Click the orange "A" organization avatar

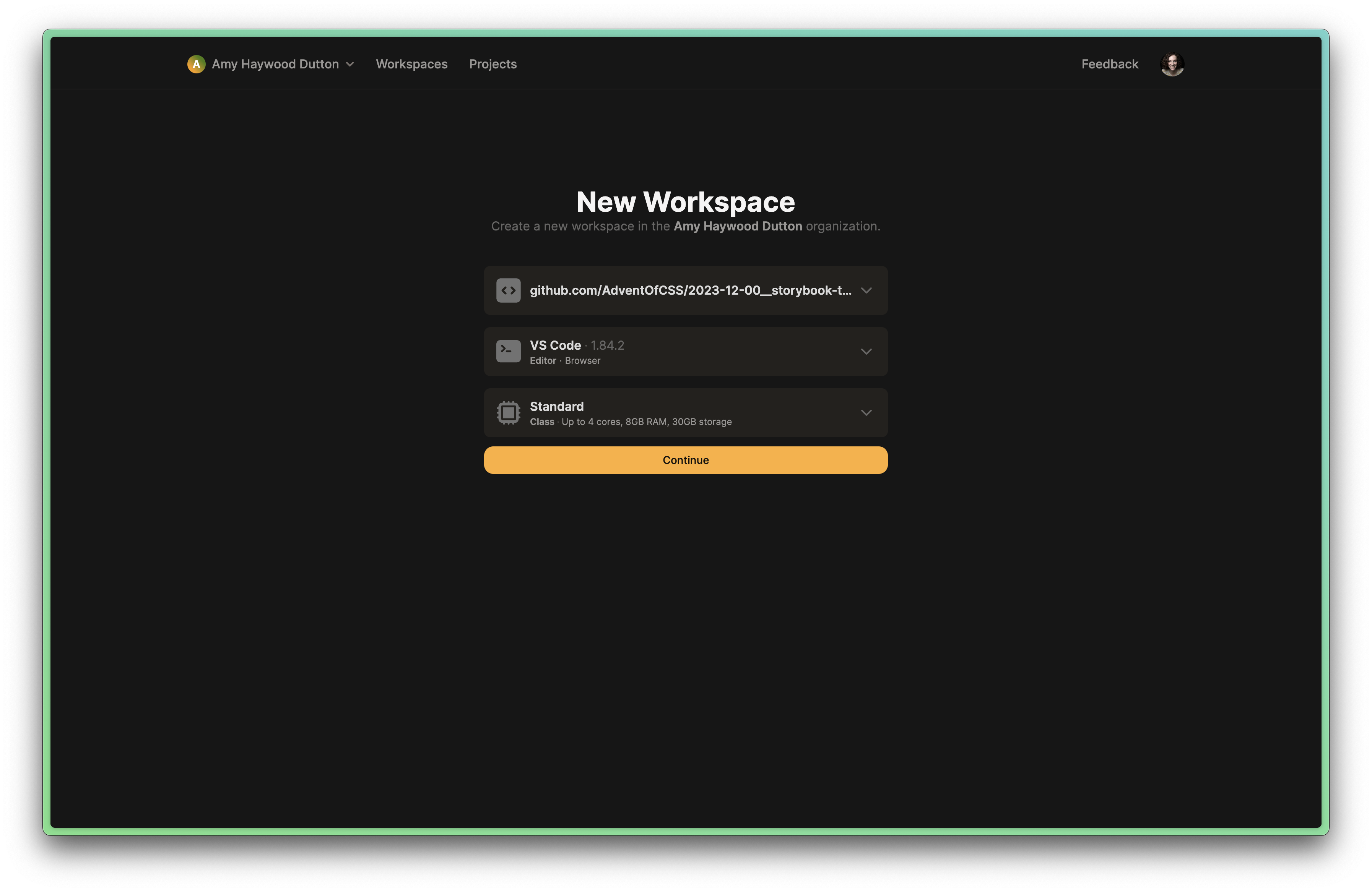click(196, 64)
